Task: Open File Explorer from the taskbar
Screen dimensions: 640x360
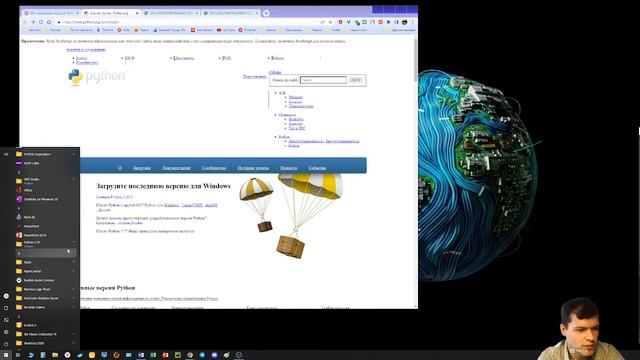Action: [x=55, y=355]
